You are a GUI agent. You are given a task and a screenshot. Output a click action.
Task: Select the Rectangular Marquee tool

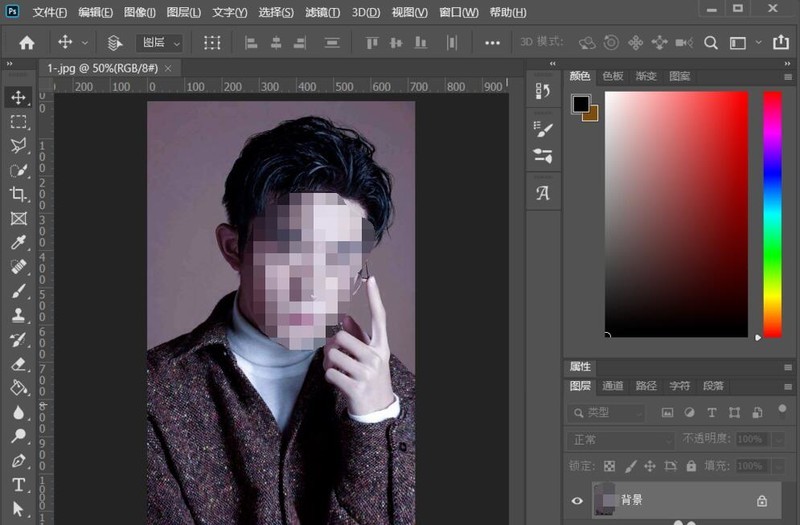[x=18, y=121]
